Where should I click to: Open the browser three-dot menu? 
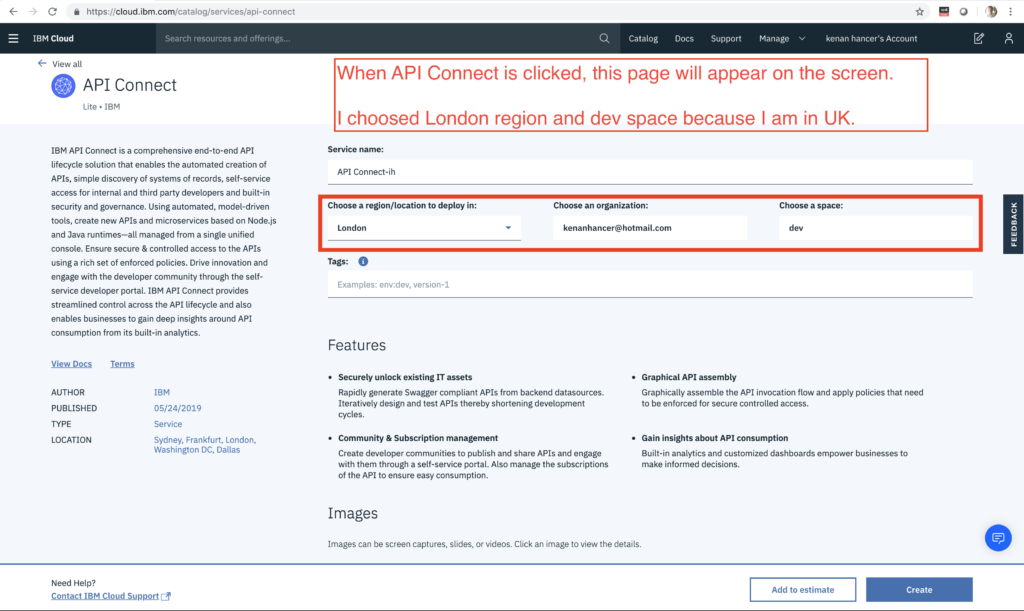(1010, 12)
